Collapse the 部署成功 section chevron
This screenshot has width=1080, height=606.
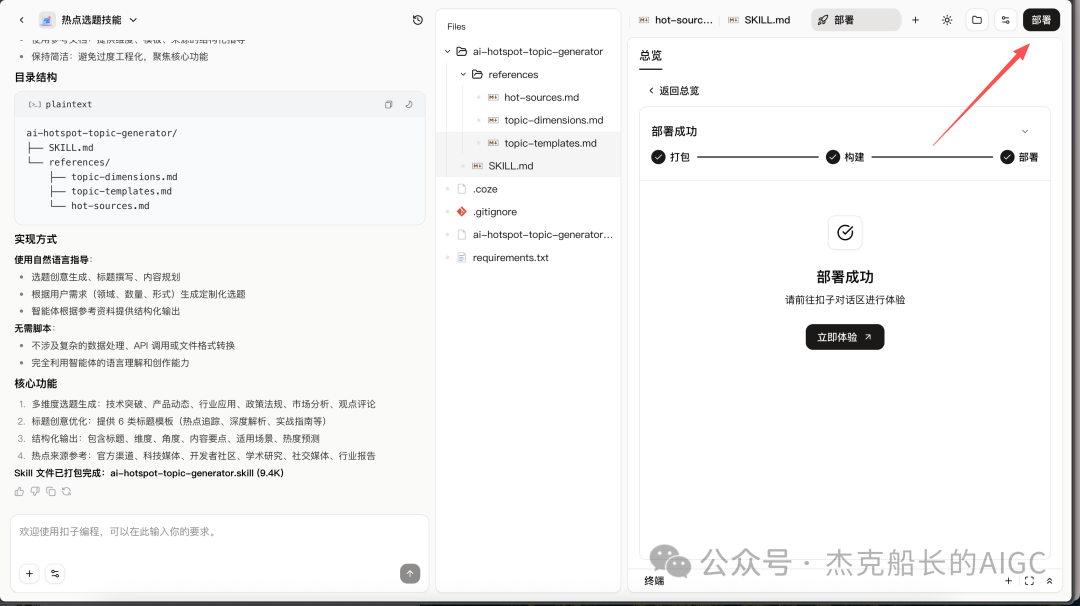[x=1025, y=132]
